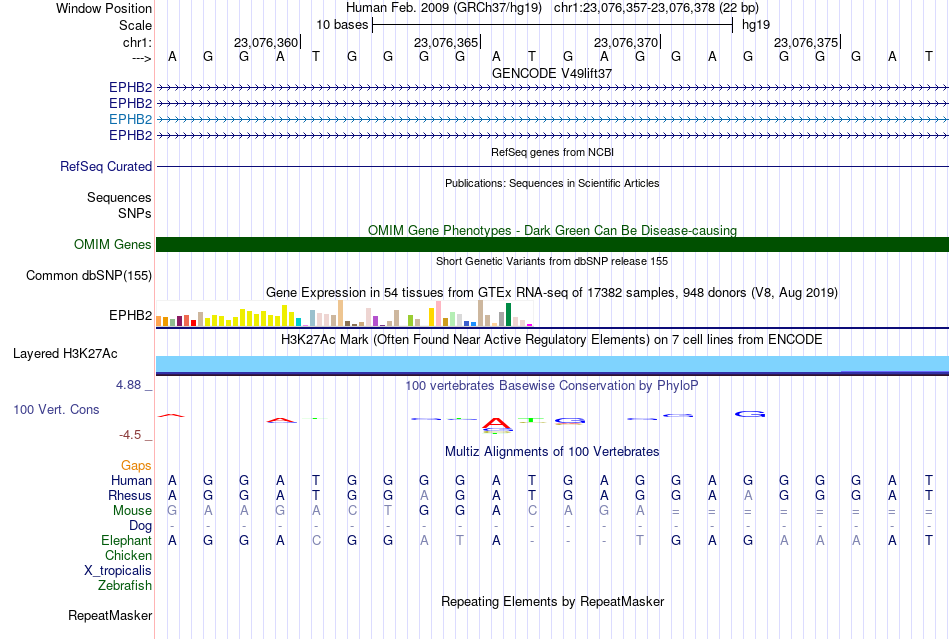Viewport: 950px width, 639px height.
Task: Click the last base T in the sequence ruler
Action: coord(929,56)
